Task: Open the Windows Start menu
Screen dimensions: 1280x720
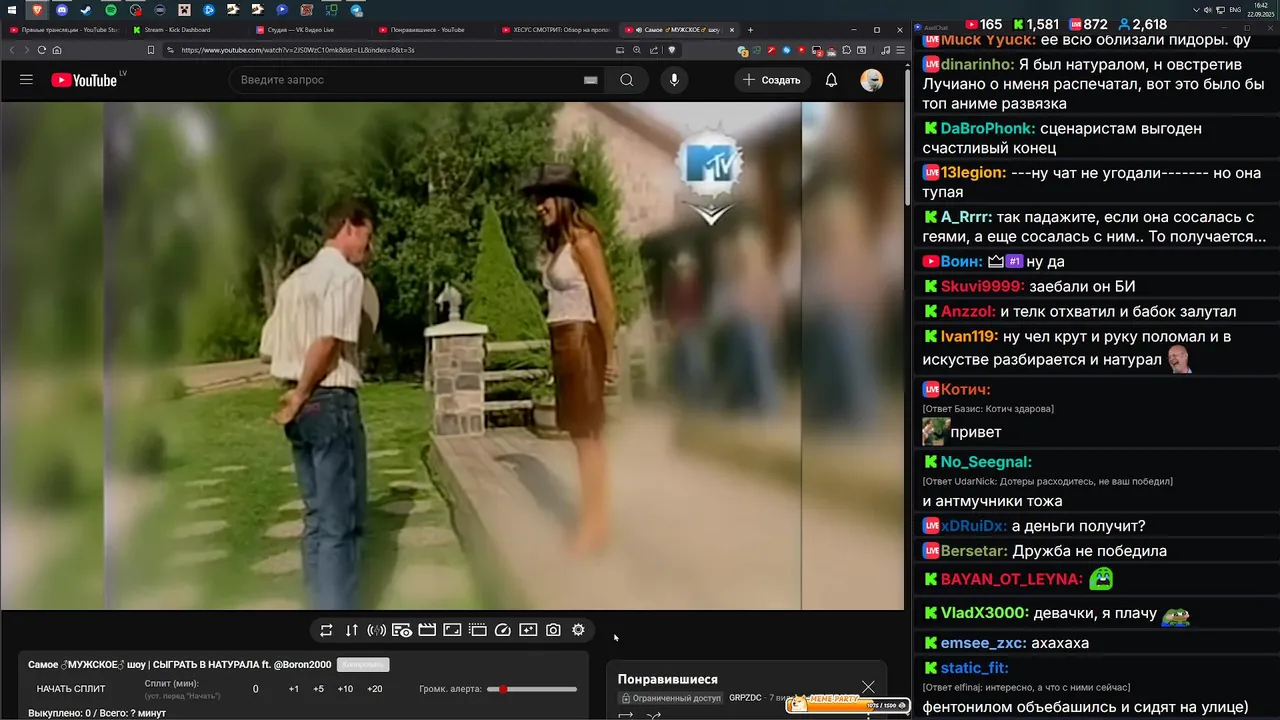Action: pyautogui.click(x=10, y=10)
